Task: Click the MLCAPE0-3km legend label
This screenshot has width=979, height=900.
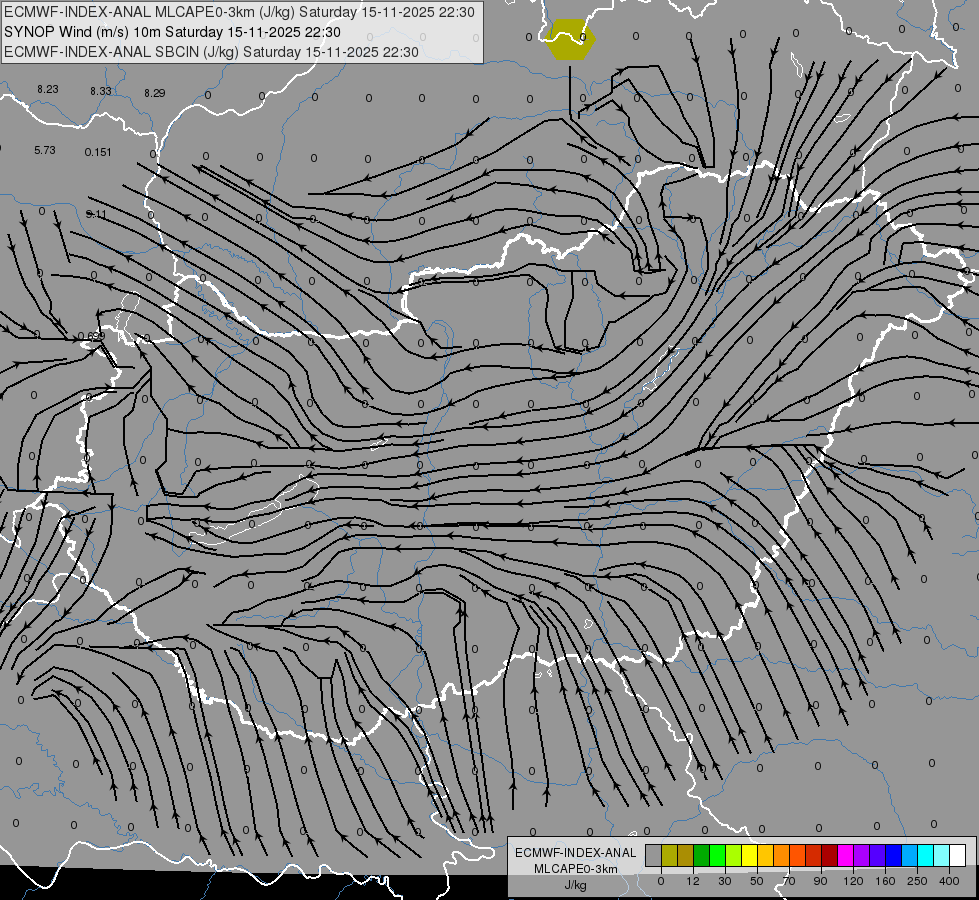Action: click(x=575, y=869)
